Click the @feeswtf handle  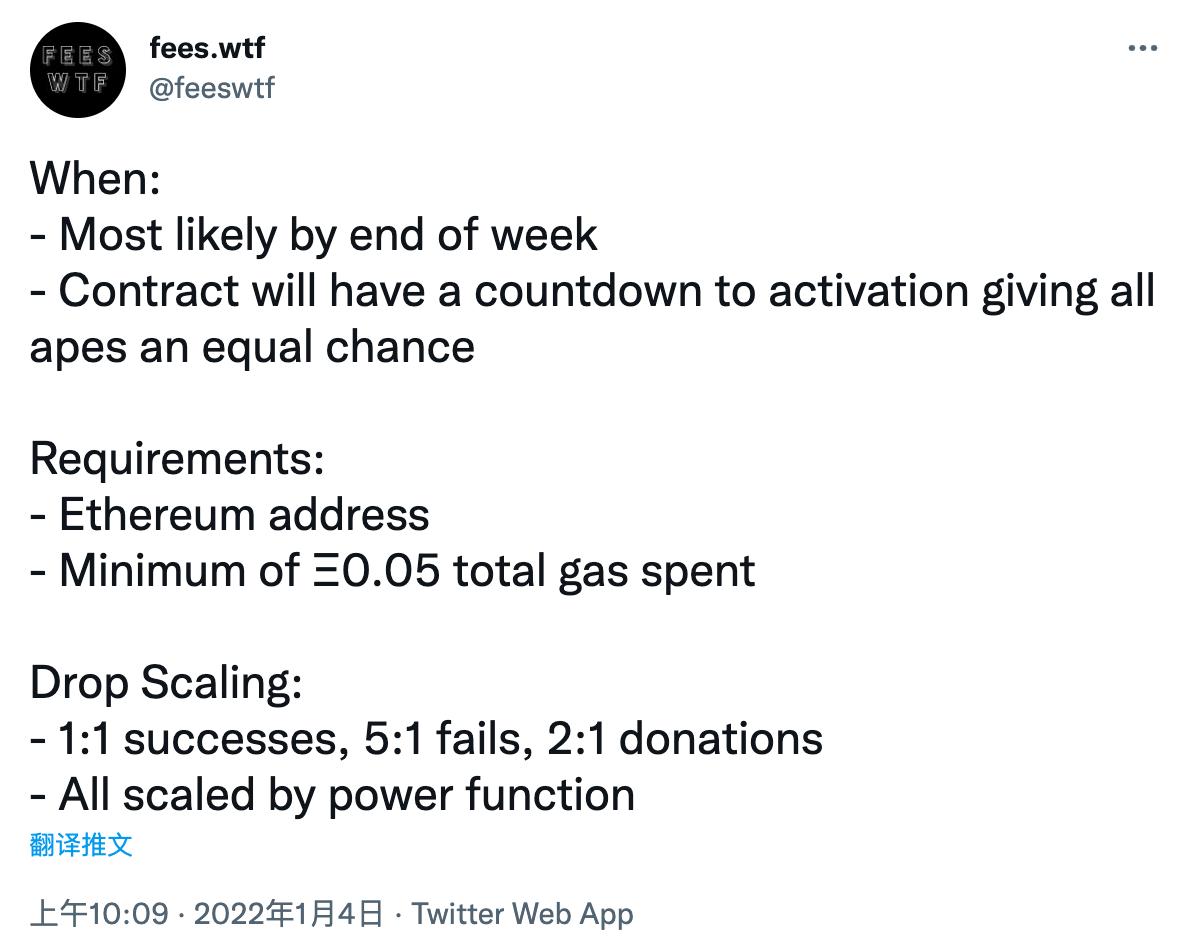(213, 88)
